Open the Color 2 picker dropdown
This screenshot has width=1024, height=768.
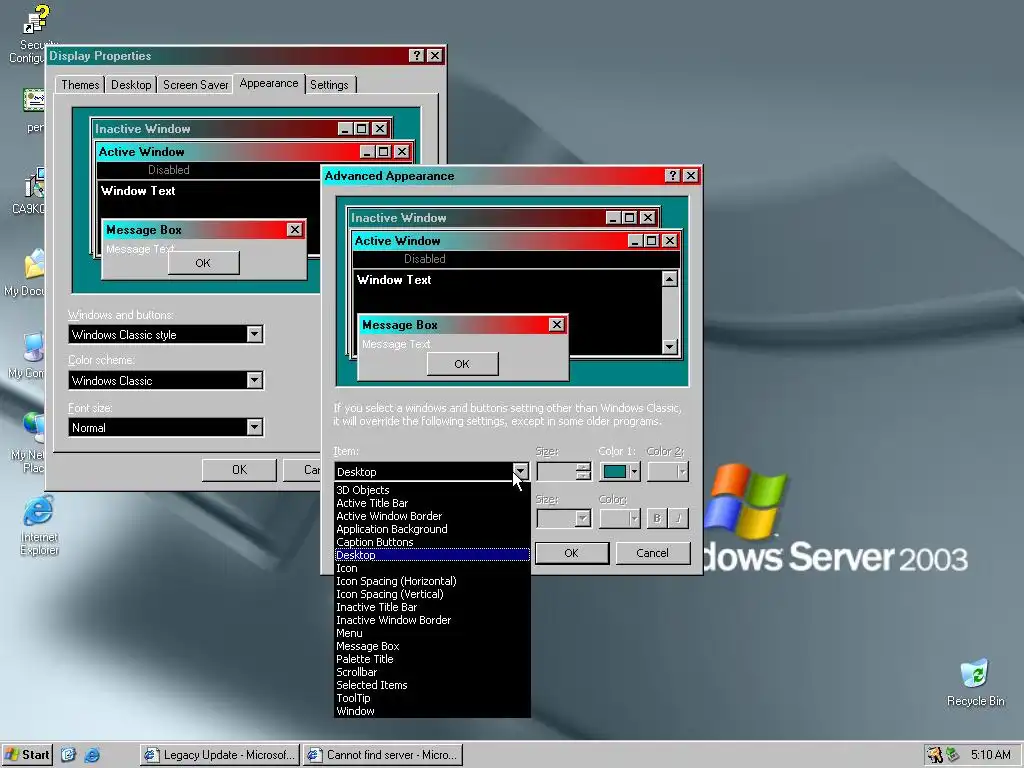pos(668,472)
